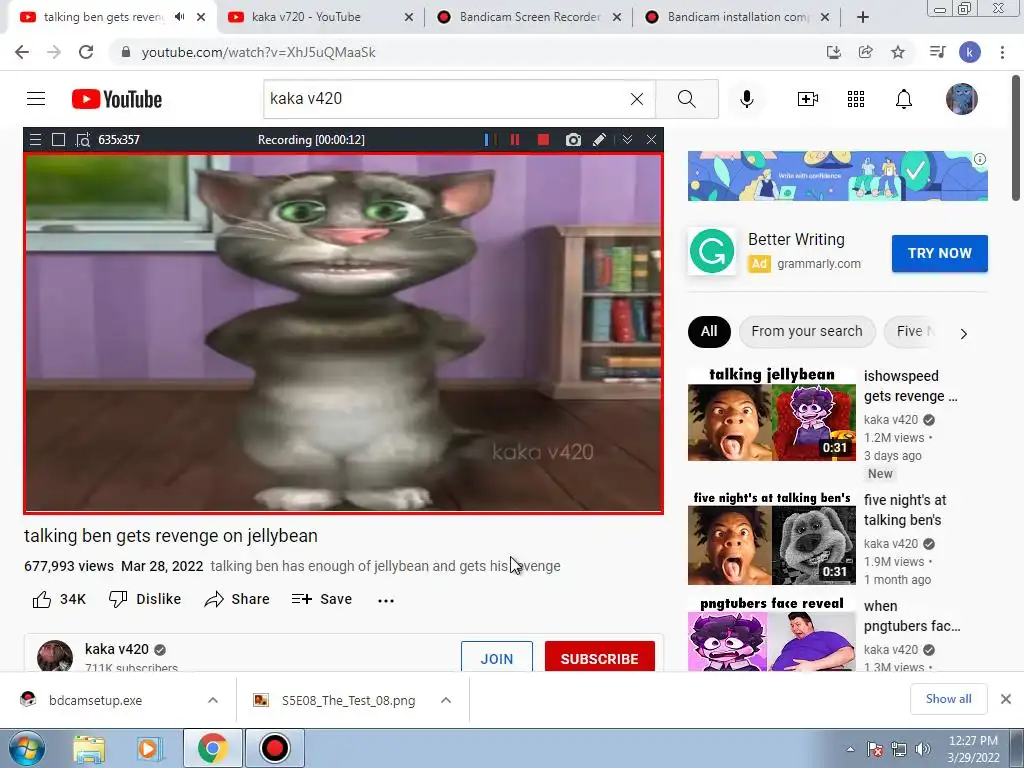The image size is (1024, 768).
Task: Show hidden system tray icons
Action: [850, 749]
